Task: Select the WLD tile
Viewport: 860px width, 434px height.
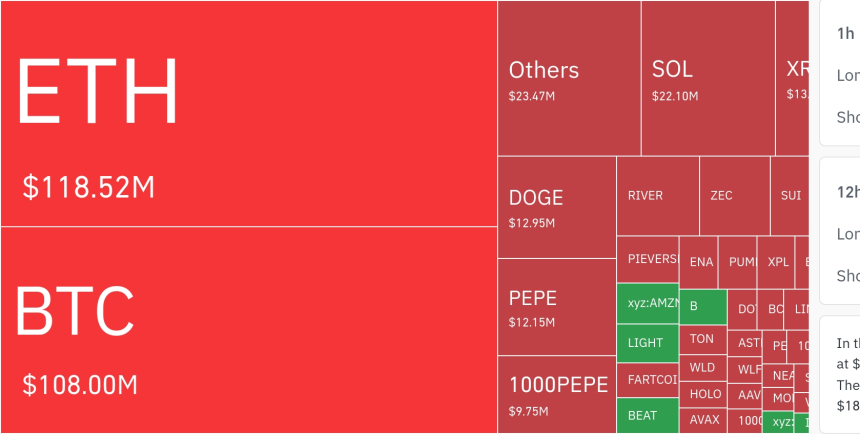Action: (703, 367)
